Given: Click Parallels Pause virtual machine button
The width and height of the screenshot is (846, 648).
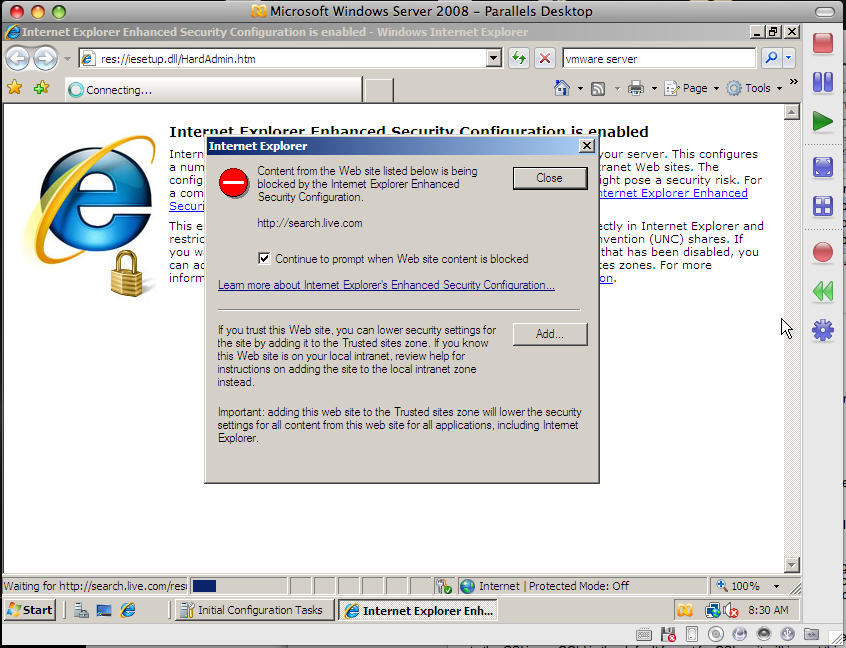Looking at the screenshot, I should pos(823,82).
